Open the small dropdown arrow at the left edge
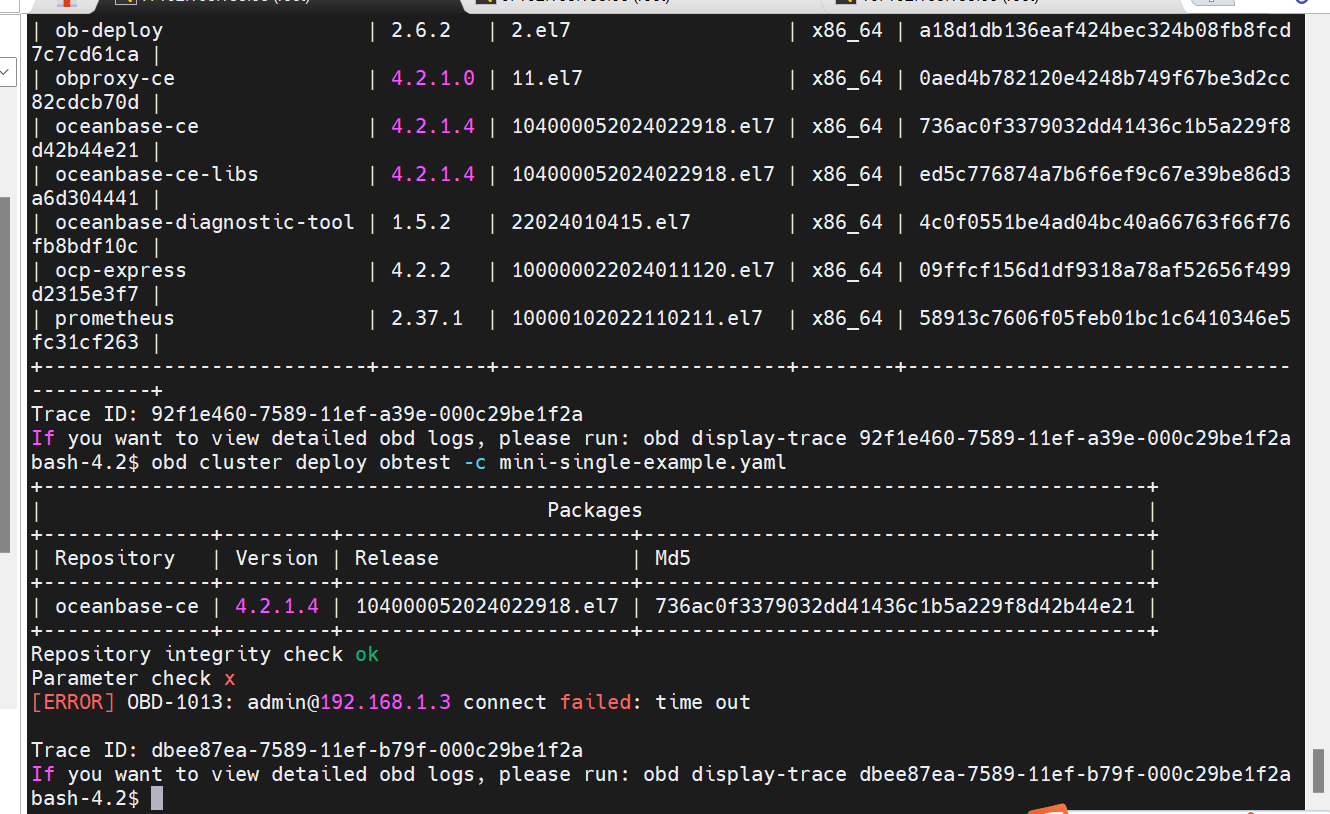The image size is (1330, 814). pos(6,71)
